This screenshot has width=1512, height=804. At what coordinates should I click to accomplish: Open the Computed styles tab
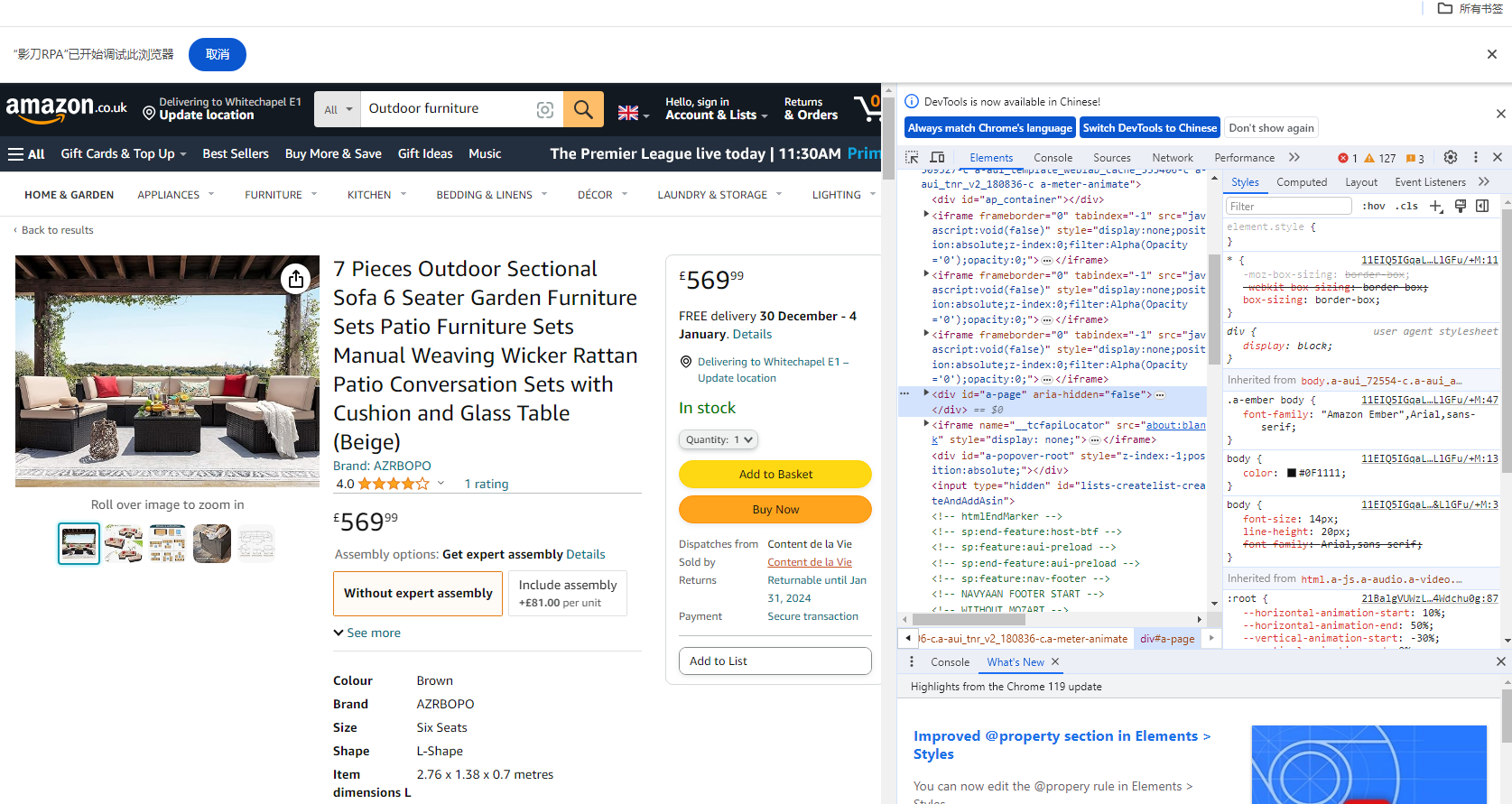click(1301, 181)
